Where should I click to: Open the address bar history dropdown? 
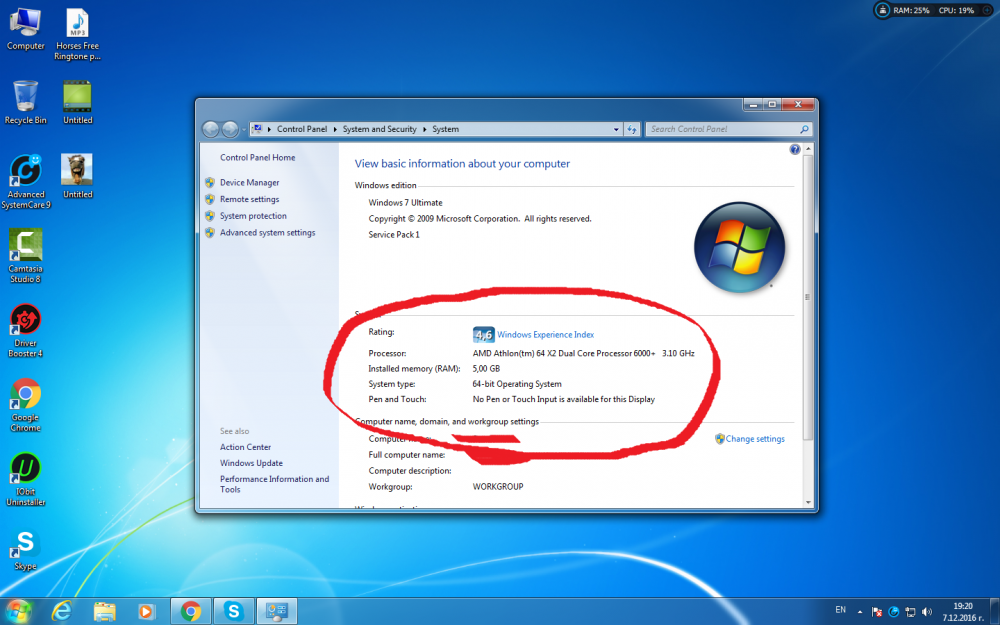point(616,129)
